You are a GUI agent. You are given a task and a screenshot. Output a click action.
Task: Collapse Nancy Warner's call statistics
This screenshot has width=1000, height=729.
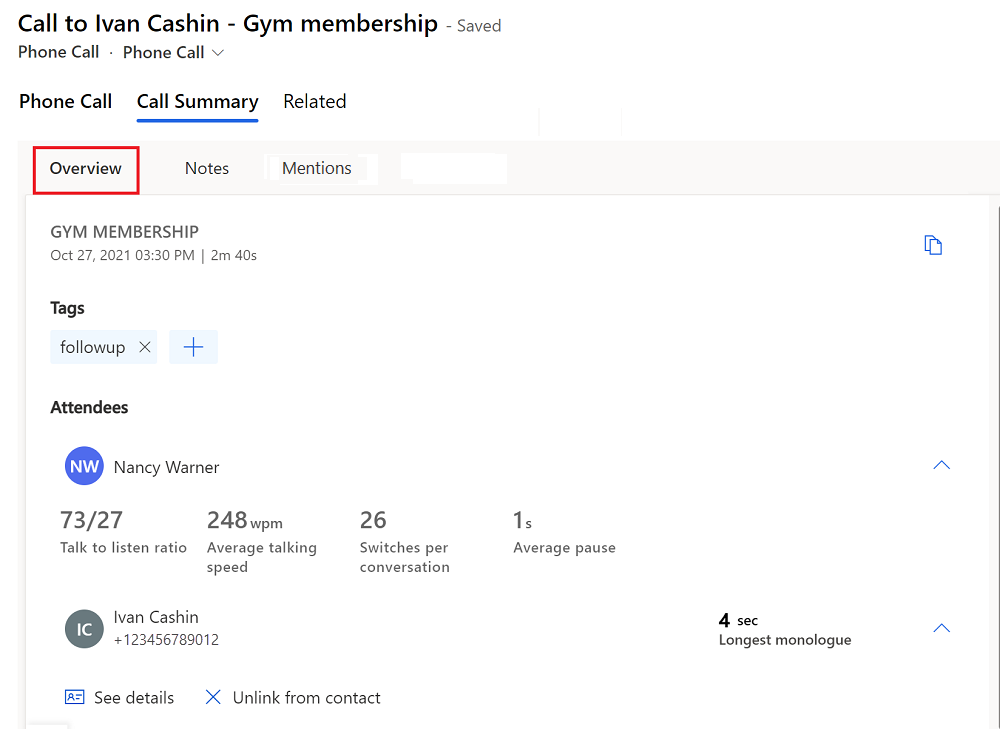[x=941, y=464]
